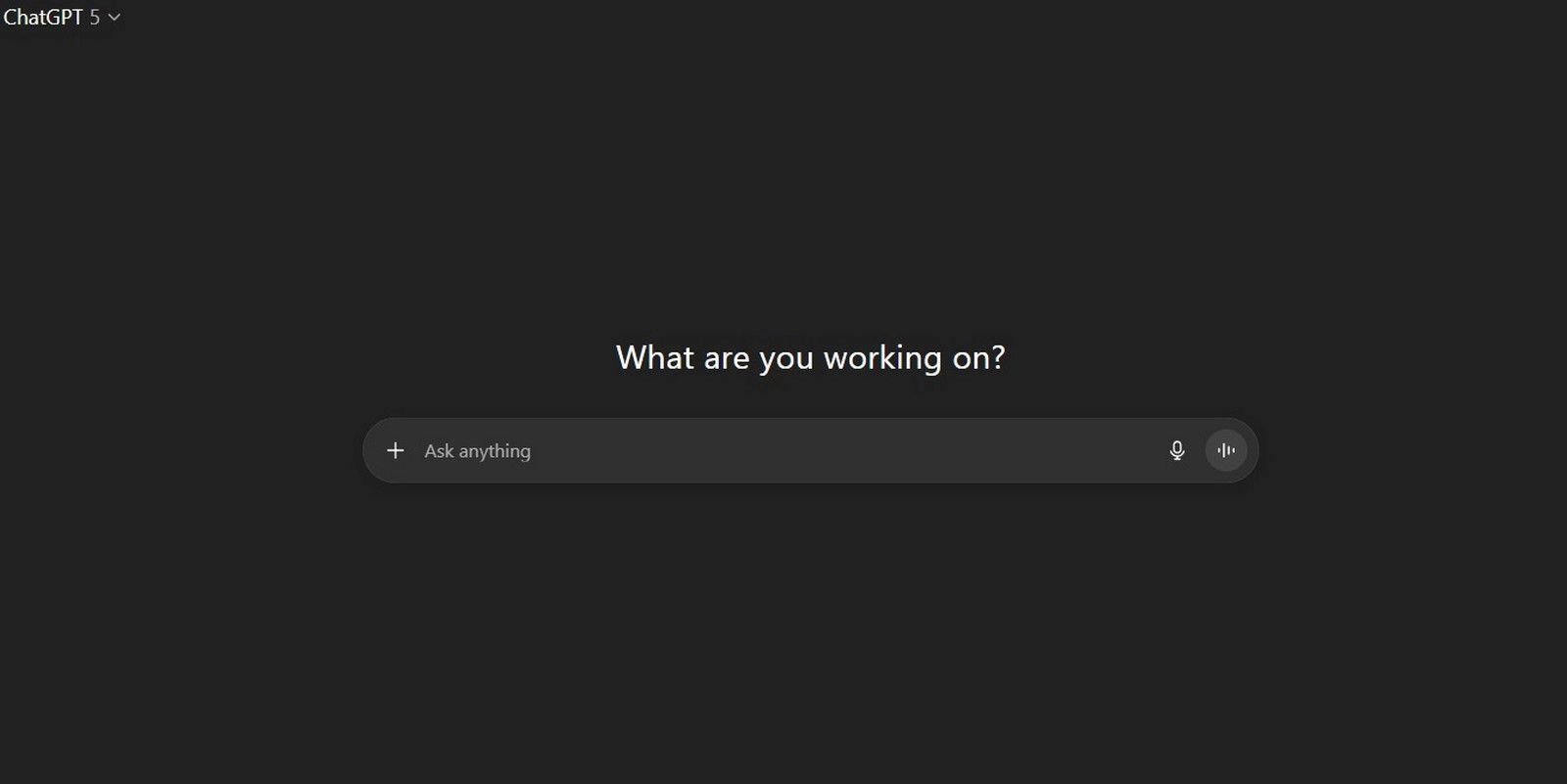Place the cursor in the Ask anything placeholder

(478, 451)
